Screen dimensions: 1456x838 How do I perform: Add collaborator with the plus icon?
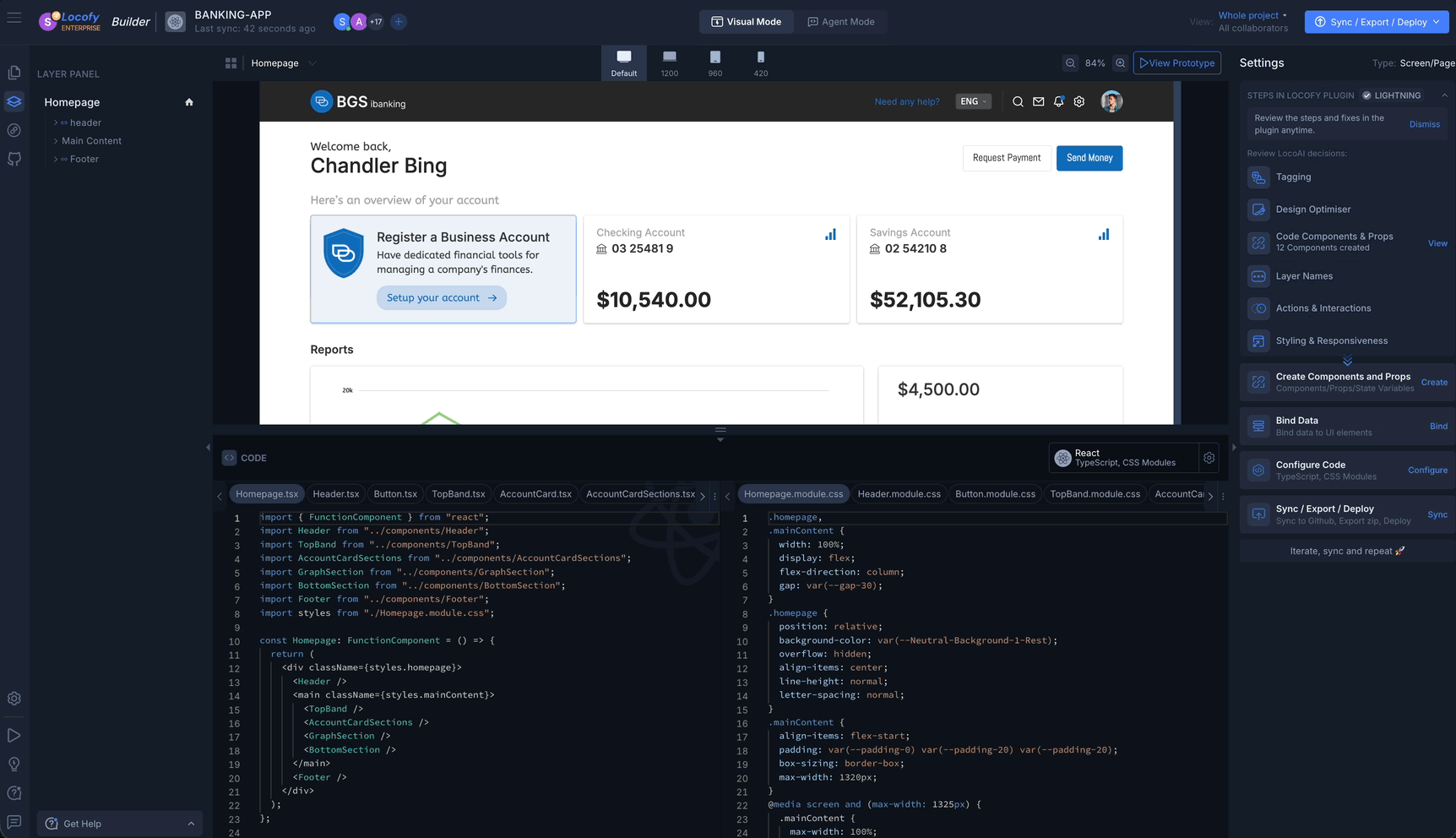pyautogui.click(x=399, y=22)
